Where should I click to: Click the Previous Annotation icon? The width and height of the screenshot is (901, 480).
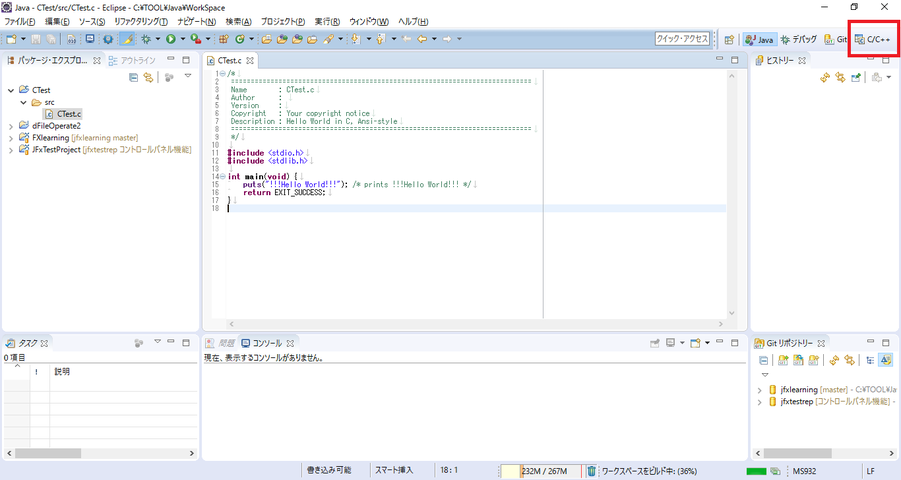(380, 39)
